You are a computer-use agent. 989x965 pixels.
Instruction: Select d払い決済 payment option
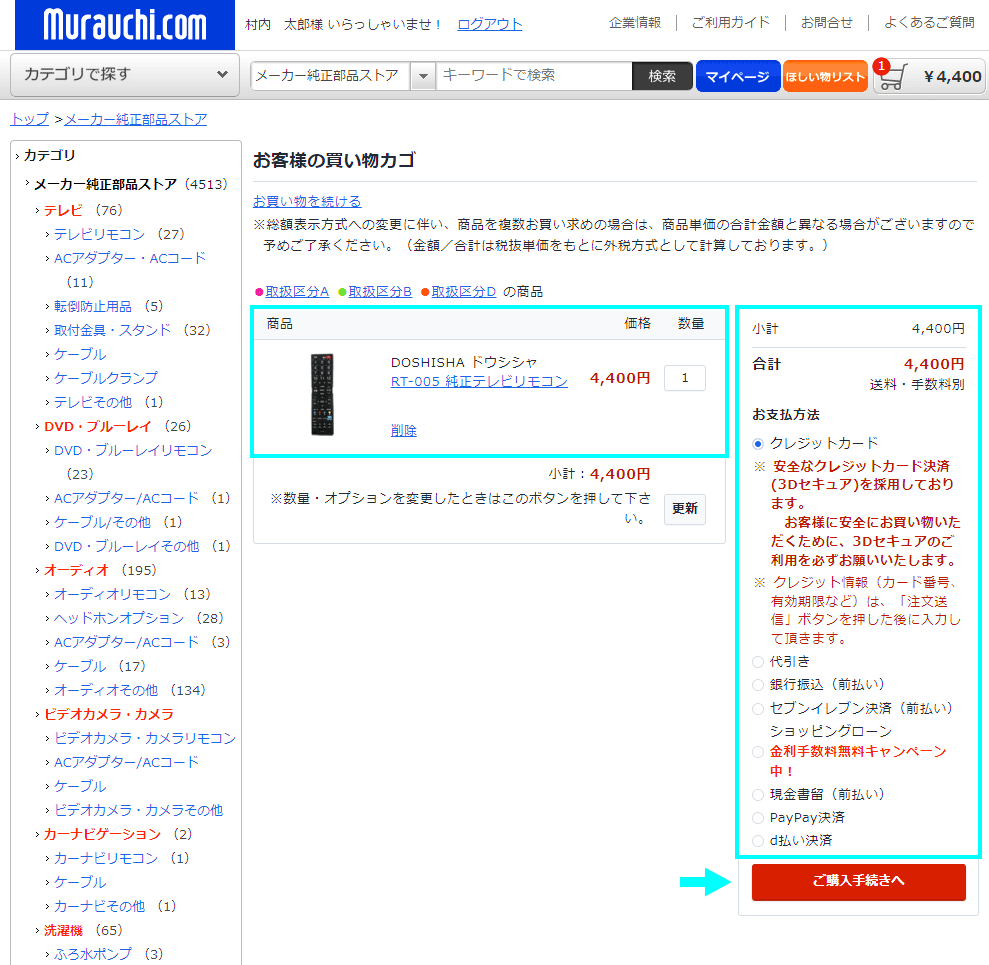[x=758, y=841]
